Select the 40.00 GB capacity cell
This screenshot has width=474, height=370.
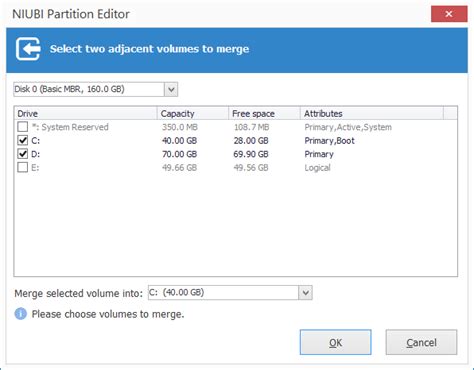point(179,141)
